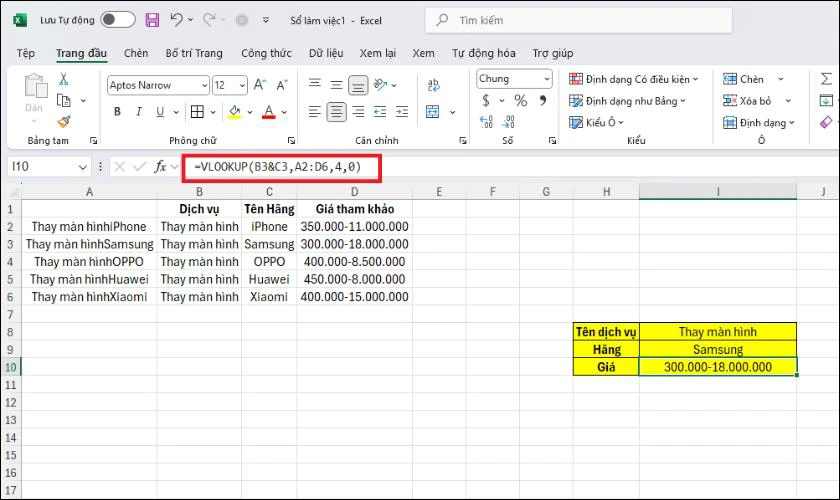Viewport: 840px width, 500px height.
Task: Click the Decrease Indent icon
Action: click(x=380, y=111)
